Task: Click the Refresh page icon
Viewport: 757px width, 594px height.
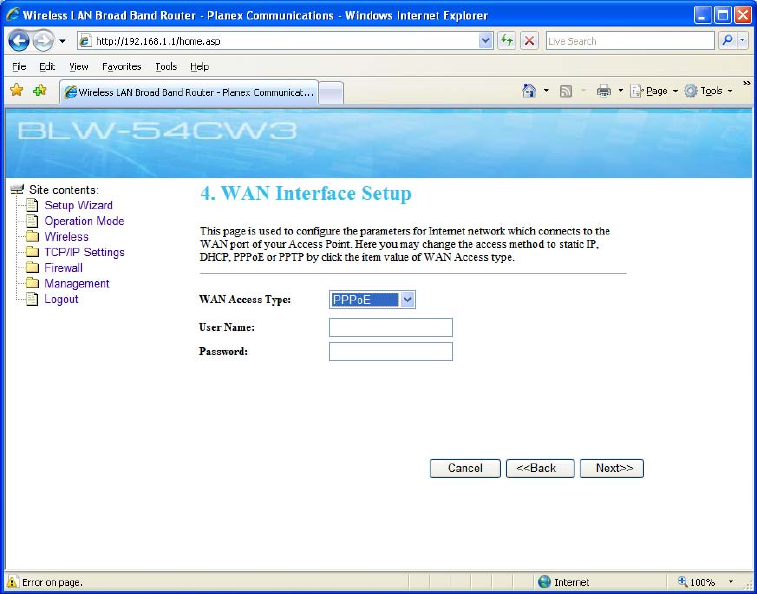Action: tap(506, 41)
